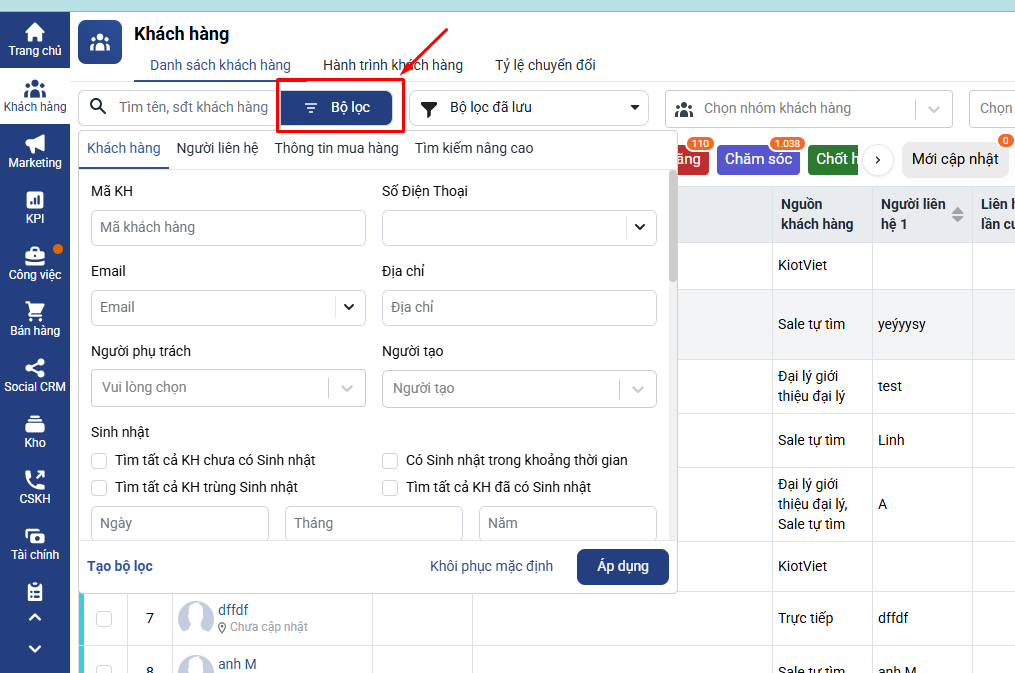The height and width of the screenshot is (673, 1015).
Task: Expand the Chọn nhóm khách hàng dropdown
Action: pyautogui.click(x=933, y=108)
